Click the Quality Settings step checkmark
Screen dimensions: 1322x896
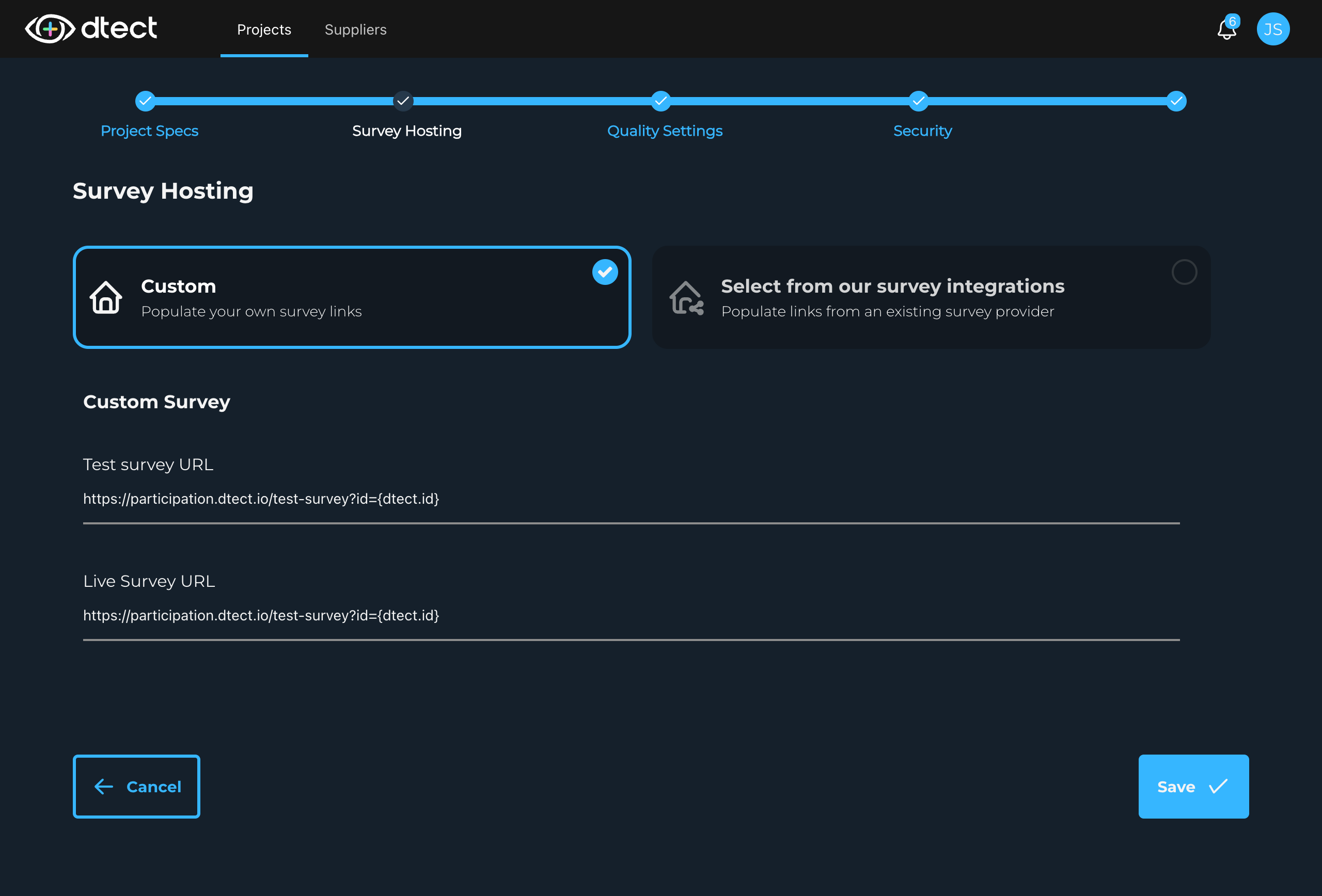(x=661, y=101)
